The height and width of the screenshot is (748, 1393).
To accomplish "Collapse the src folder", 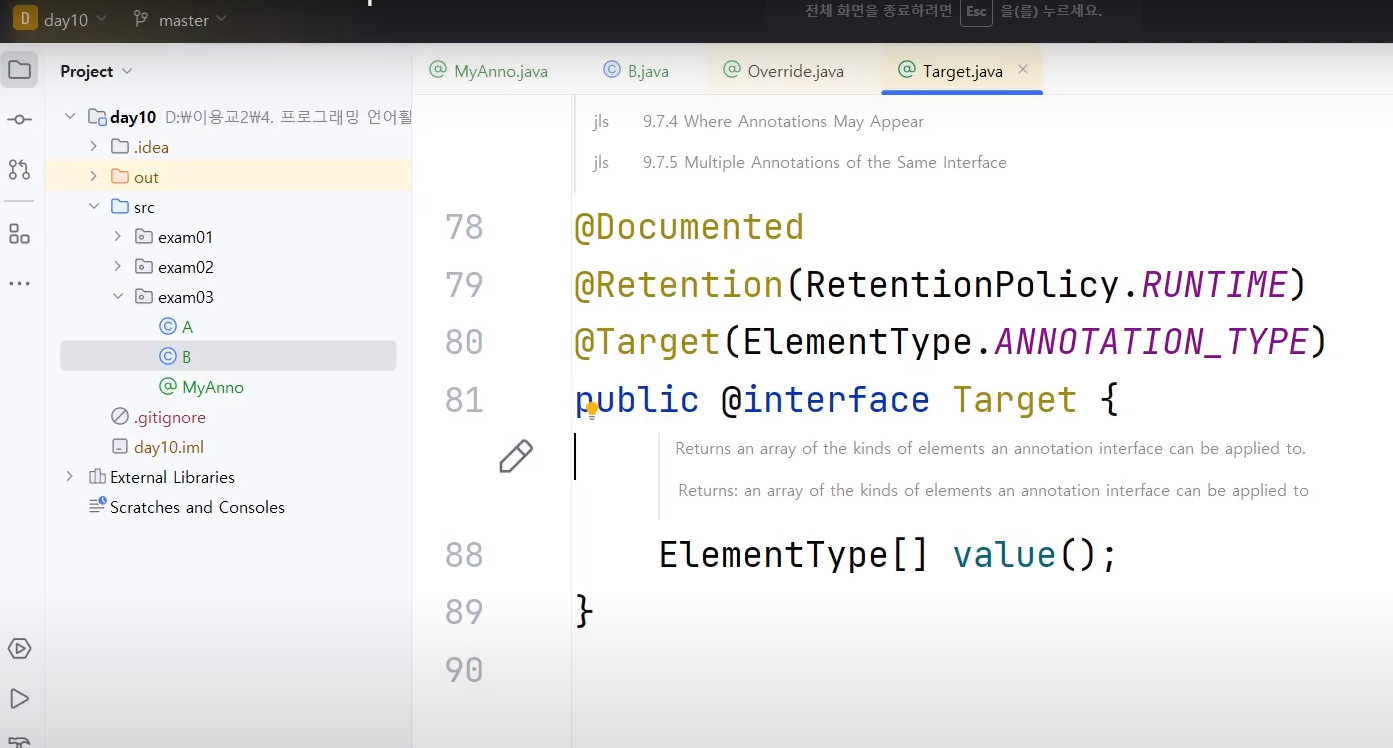I will 93,207.
